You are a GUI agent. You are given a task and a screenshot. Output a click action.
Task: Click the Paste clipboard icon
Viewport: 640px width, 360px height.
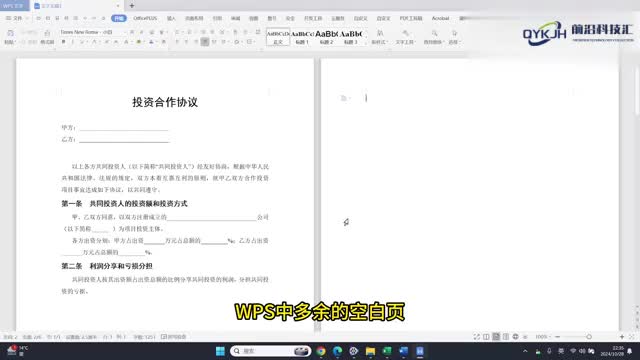[x=10, y=33]
